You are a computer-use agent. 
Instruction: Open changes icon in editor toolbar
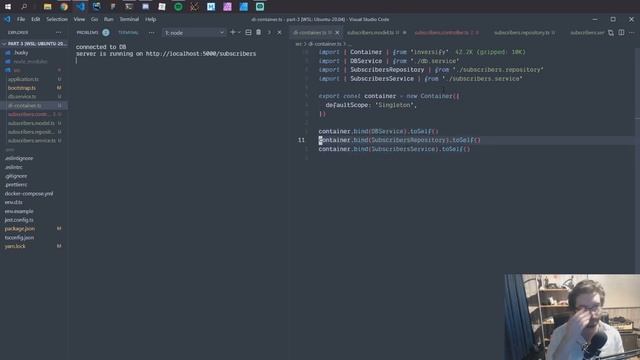pos(611,33)
